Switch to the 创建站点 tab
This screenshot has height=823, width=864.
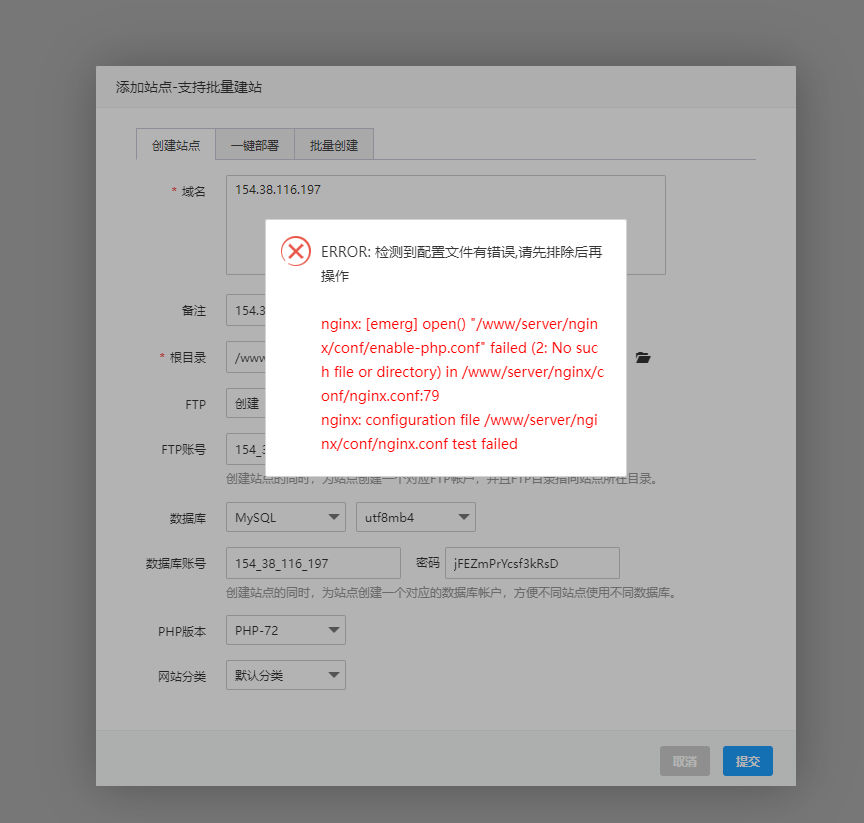coord(176,145)
